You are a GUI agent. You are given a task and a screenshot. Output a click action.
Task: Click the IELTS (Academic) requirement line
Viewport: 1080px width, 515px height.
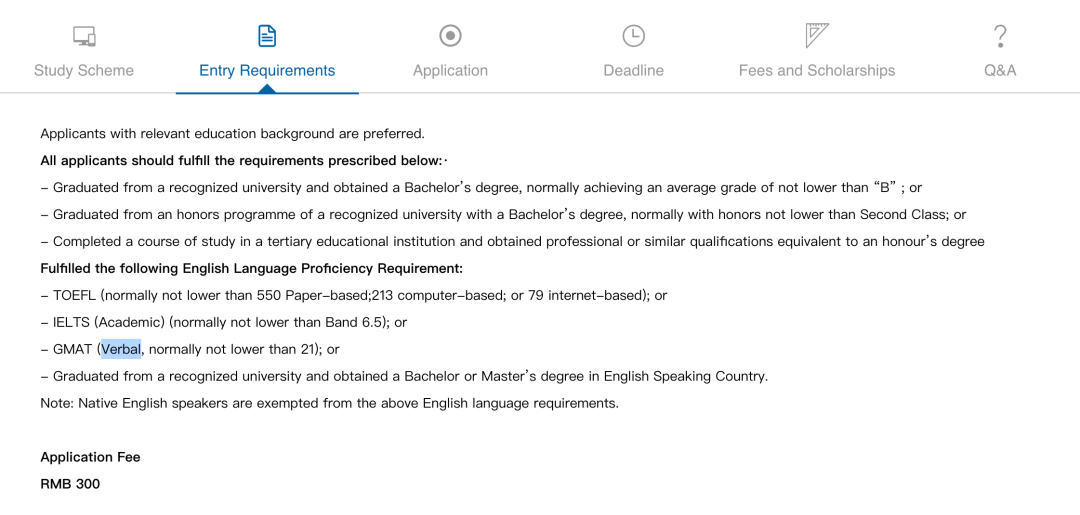tap(224, 322)
